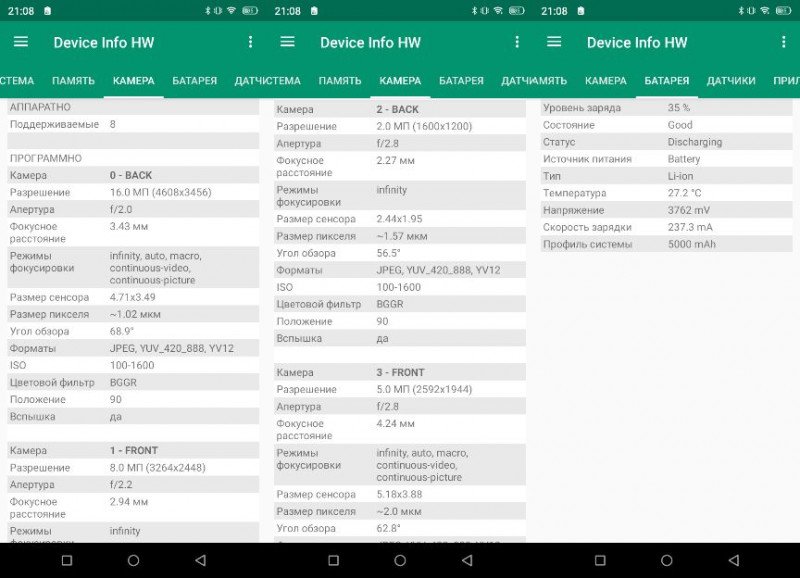Tap the Bluetooth status icon on middle screen
This screenshot has width=800, height=578.
coord(474,11)
